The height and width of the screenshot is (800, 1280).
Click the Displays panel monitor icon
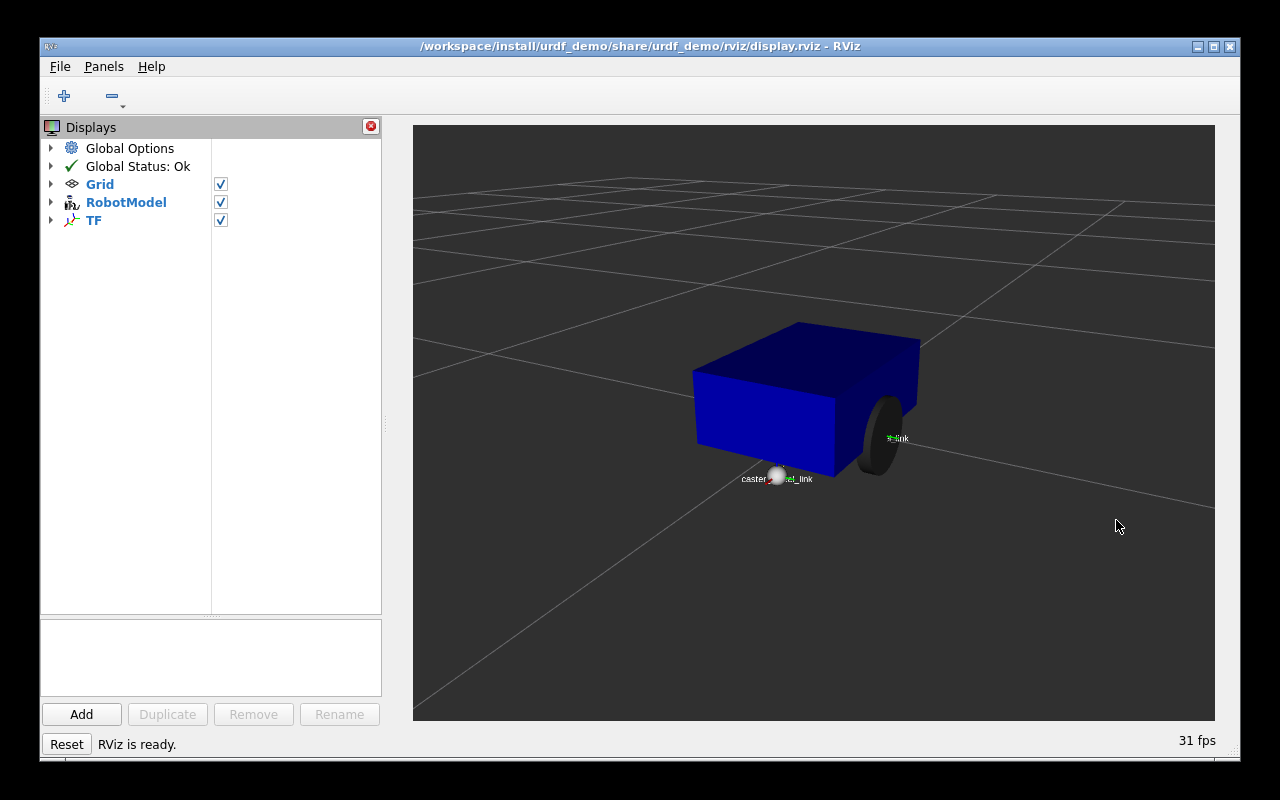52,127
